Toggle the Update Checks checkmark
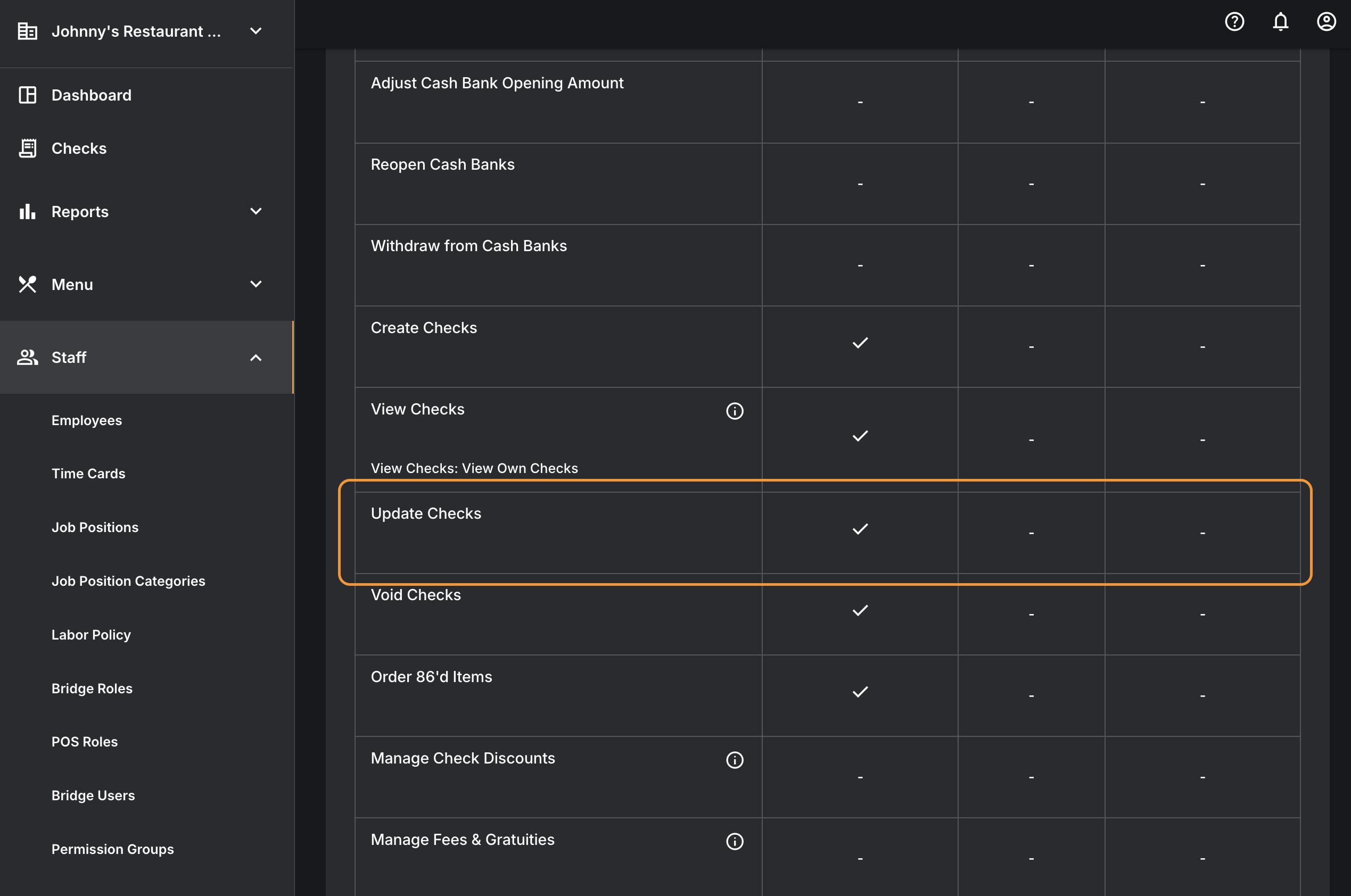 [860, 529]
